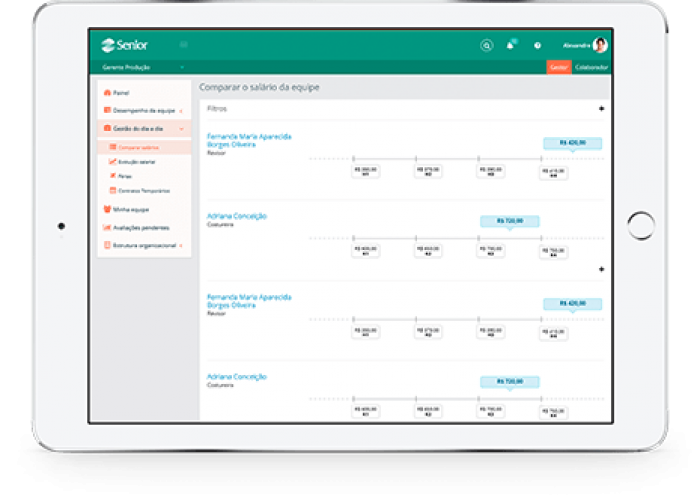Expand filters with the plus icon
700x500 pixels.
click(601, 108)
